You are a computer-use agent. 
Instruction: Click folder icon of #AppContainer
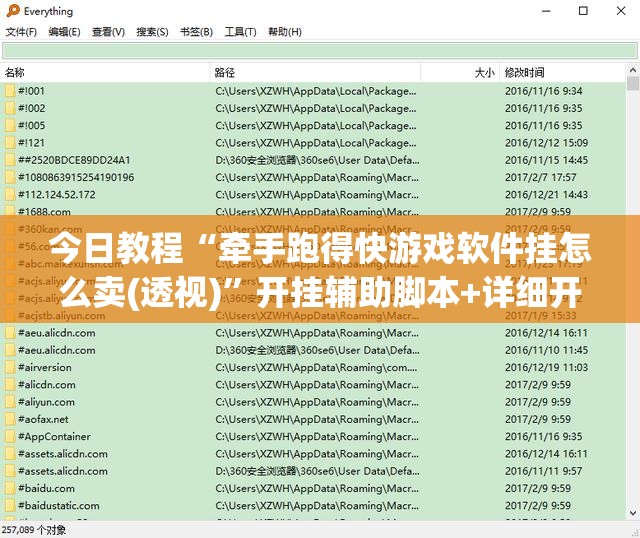pyautogui.click(x=10, y=436)
